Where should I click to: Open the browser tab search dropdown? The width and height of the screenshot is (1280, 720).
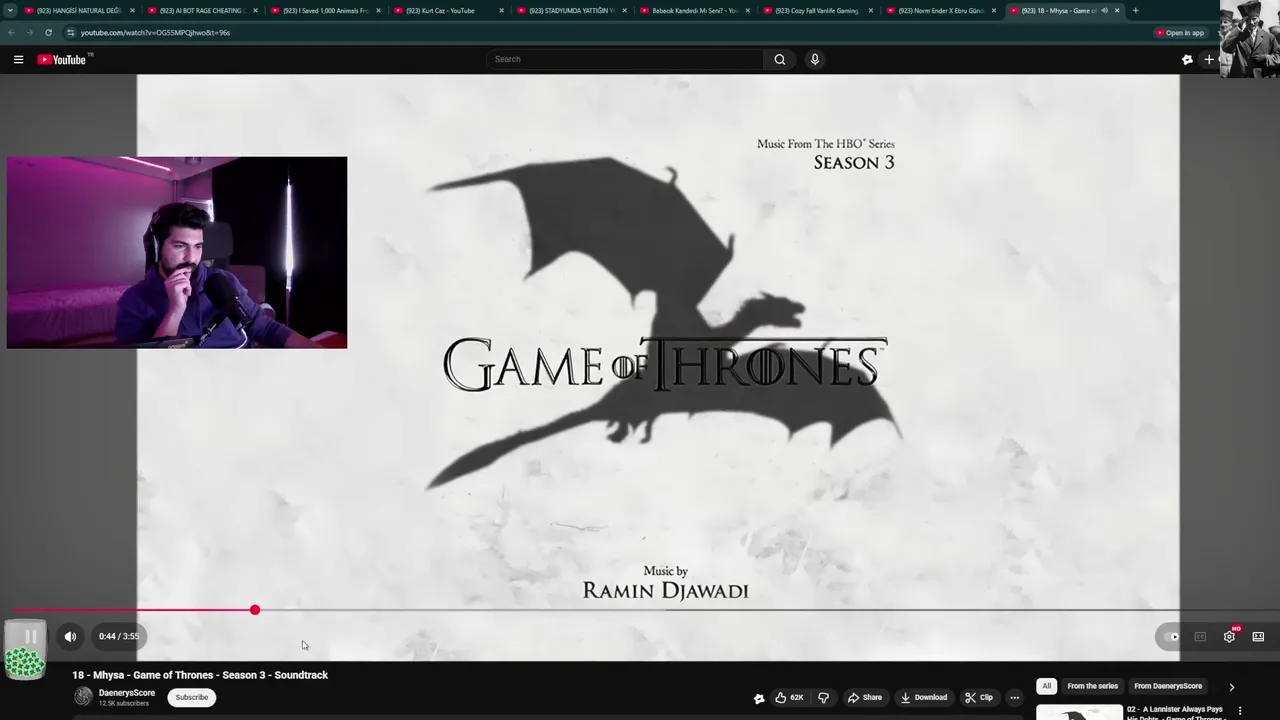(10, 10)
